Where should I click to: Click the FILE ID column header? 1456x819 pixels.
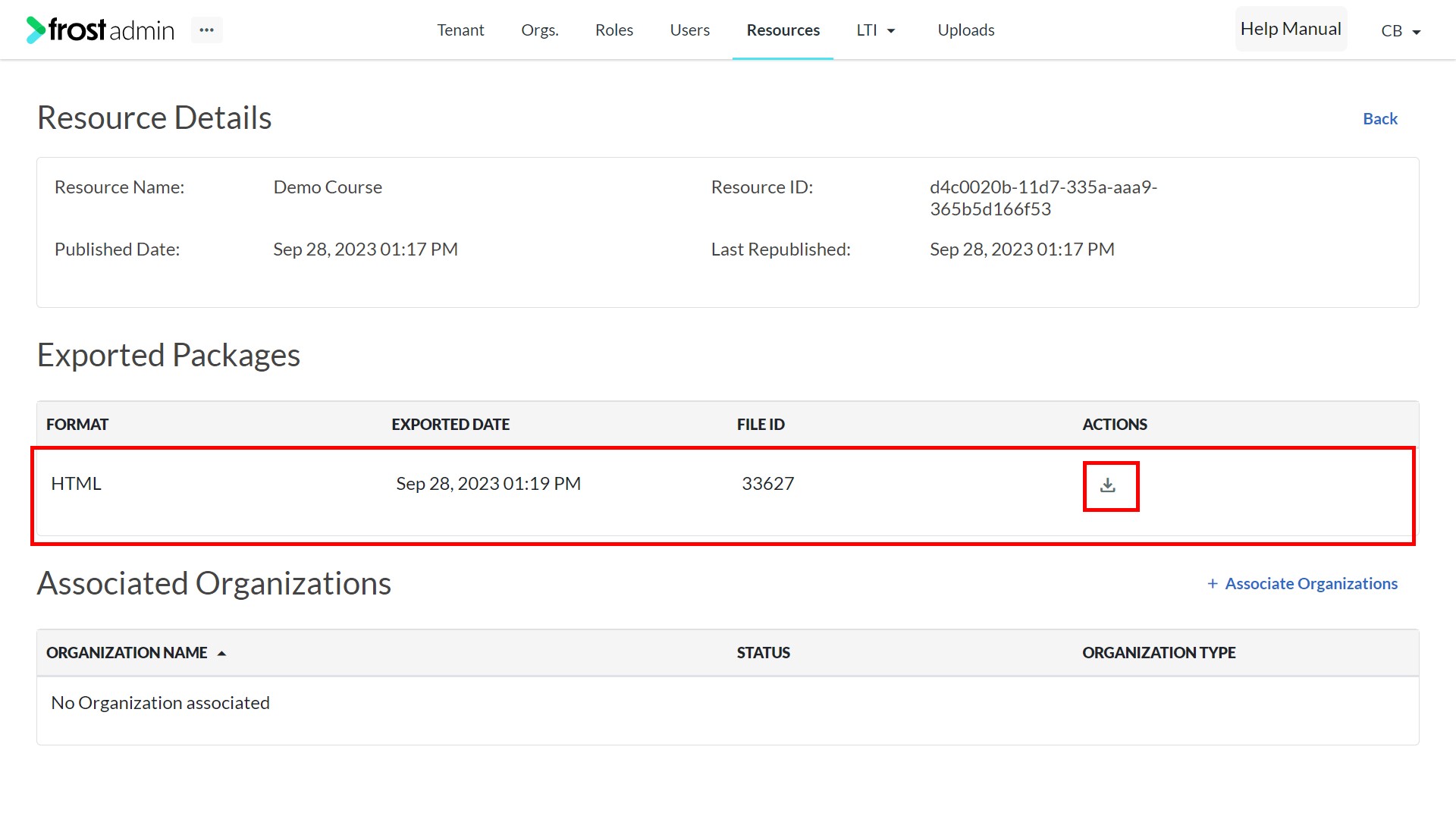click(x=761, y=425)
